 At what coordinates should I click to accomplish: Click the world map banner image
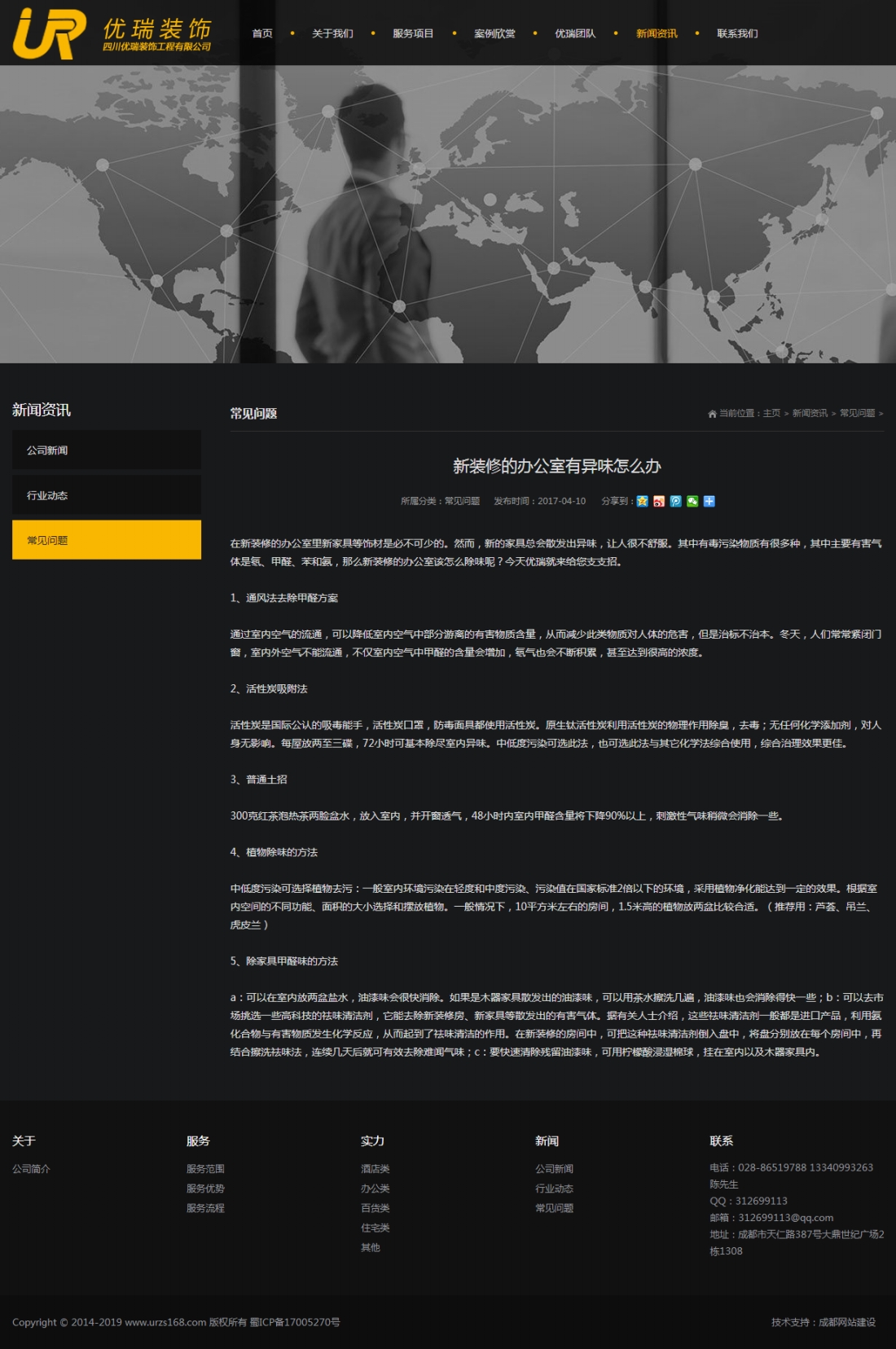click(x=448, y=213)
